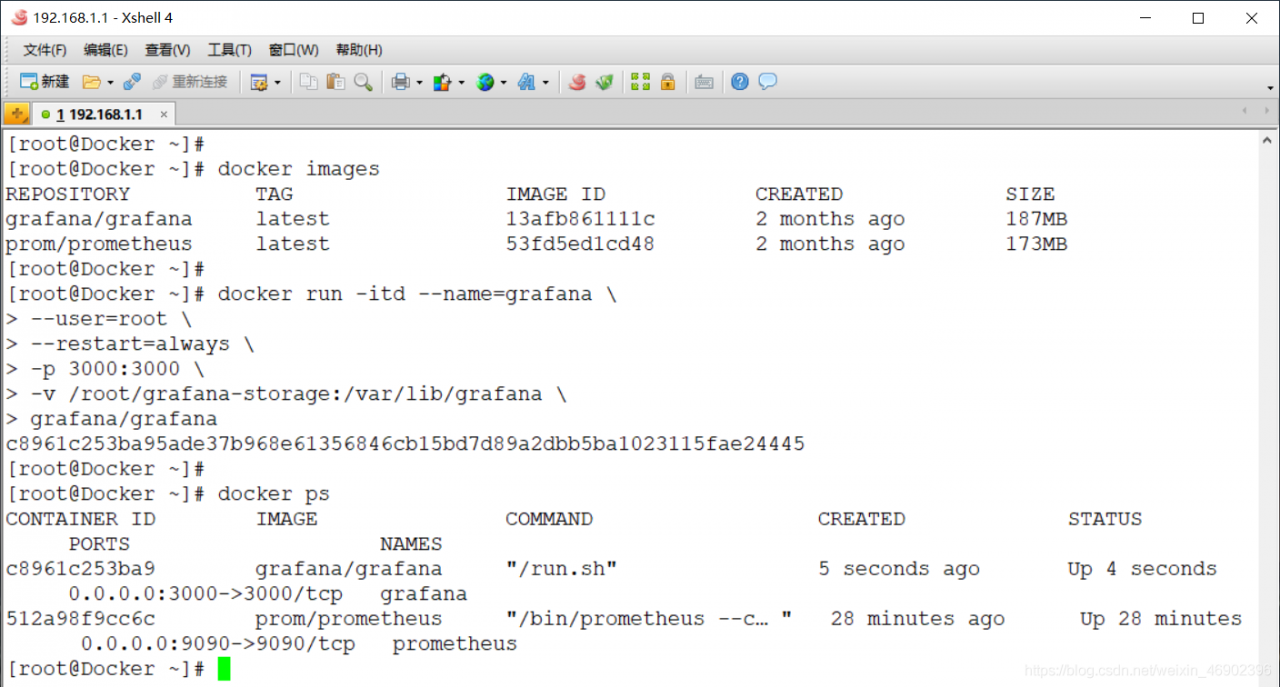The width and height of the screenshot is (1280, 687).
Task: Click the padlock lock icon
Action: tap(667, 82)
